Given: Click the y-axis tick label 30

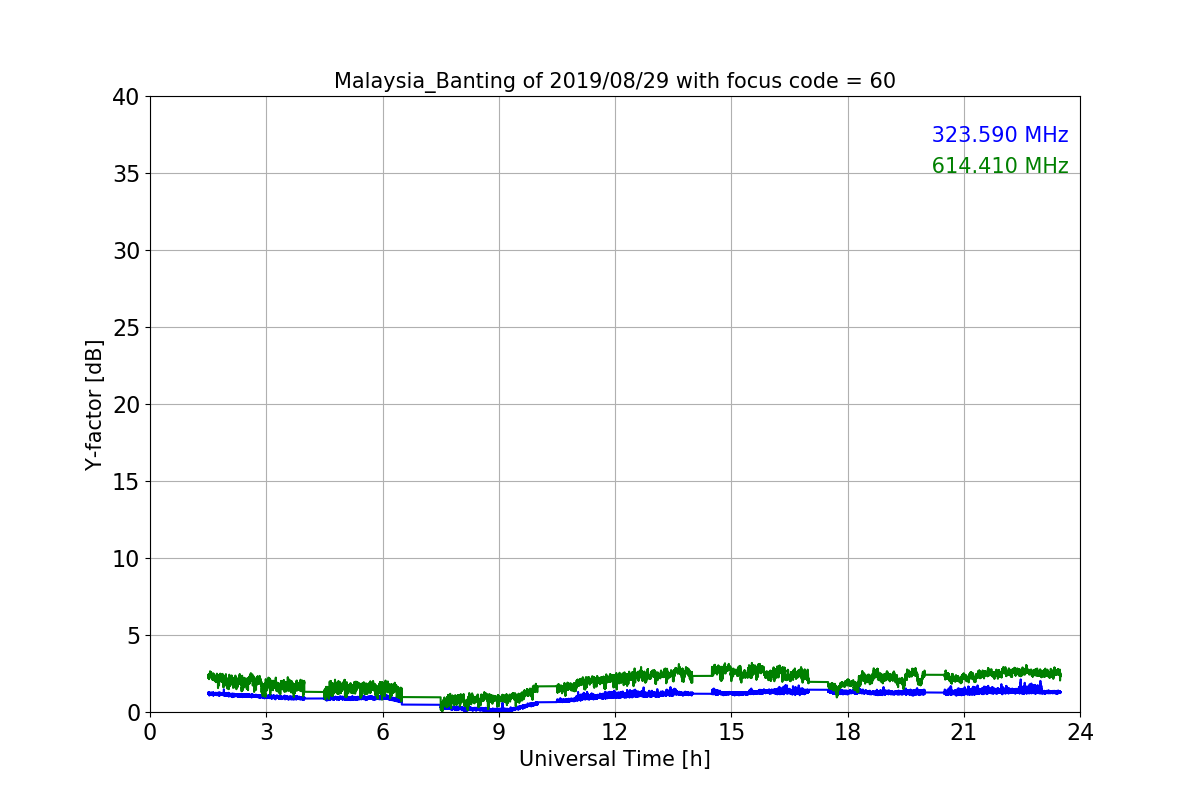Looking at the screenshot, I should tap(125, 251).
